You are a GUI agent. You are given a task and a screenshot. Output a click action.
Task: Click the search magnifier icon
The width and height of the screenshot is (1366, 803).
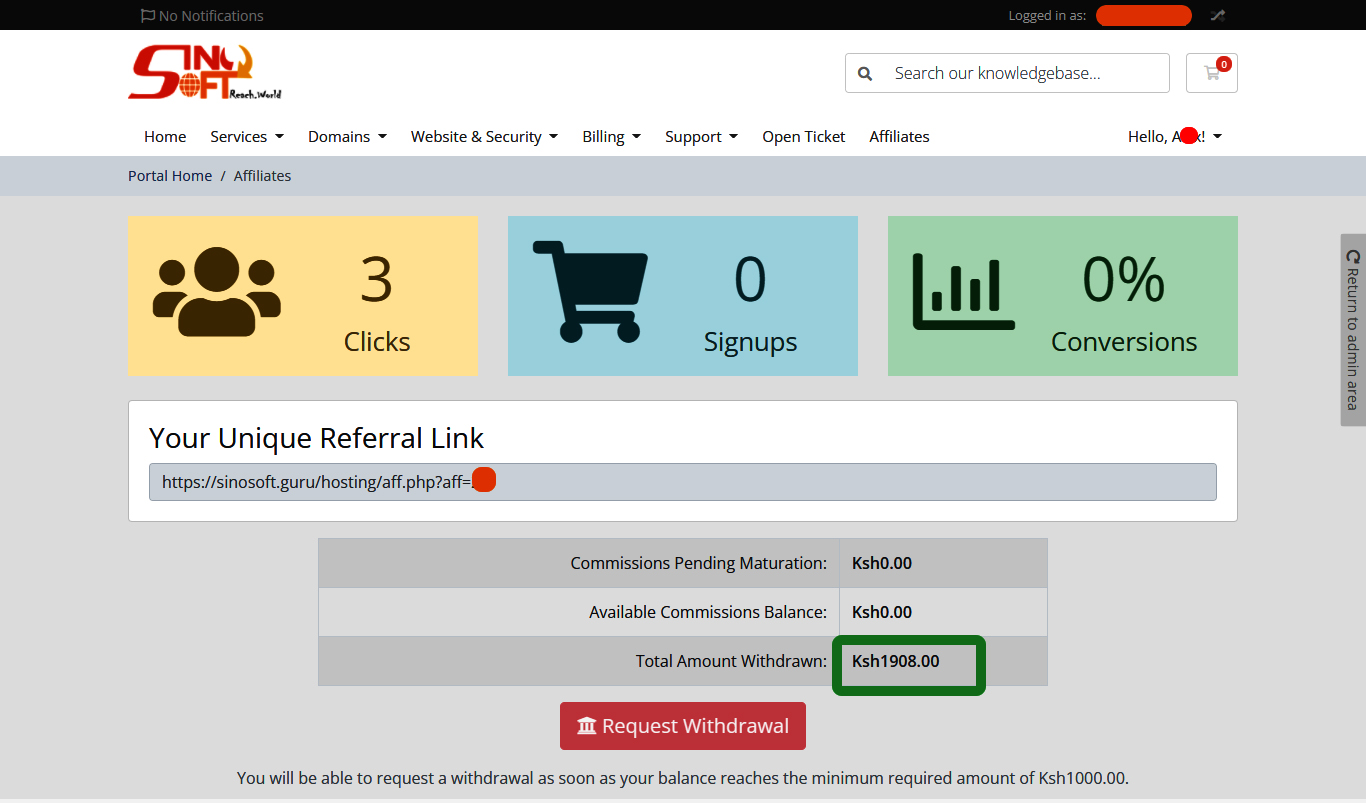(x=865, y=73)
